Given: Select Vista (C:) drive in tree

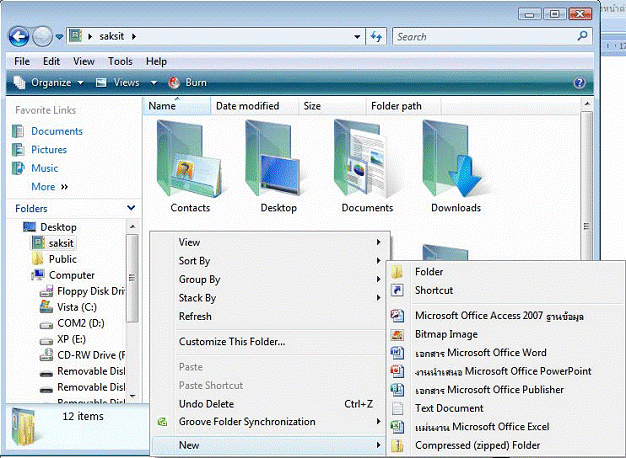Looking at the screenshot, I should tap(68, 307).
